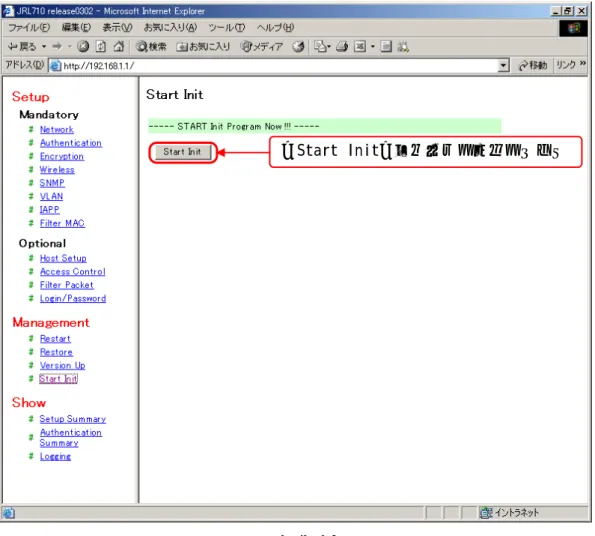Click the Intranet (イントラネット) zone indicator

509,513
